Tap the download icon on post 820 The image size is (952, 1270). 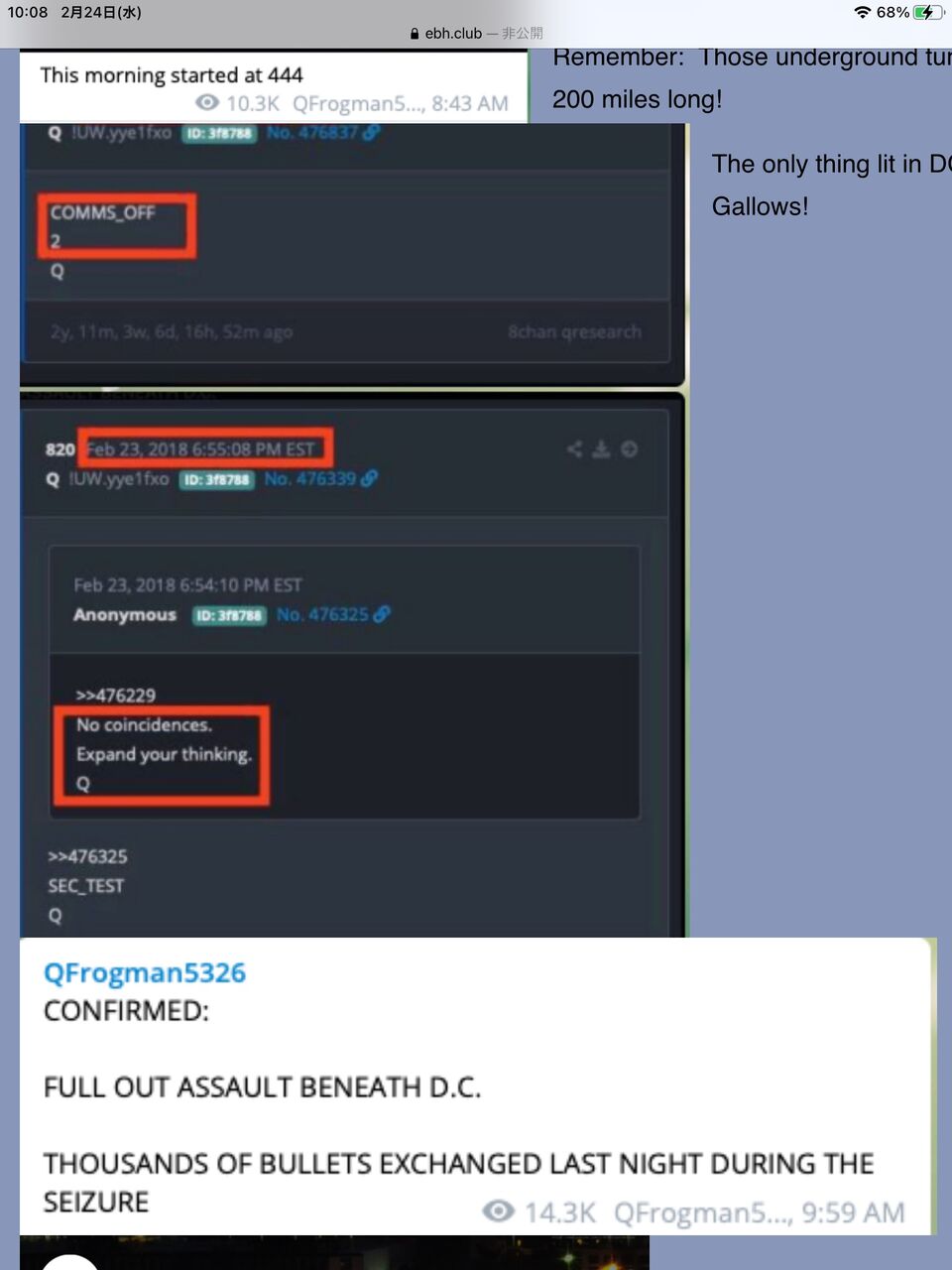pyautogui.click(x=601, y=449)
